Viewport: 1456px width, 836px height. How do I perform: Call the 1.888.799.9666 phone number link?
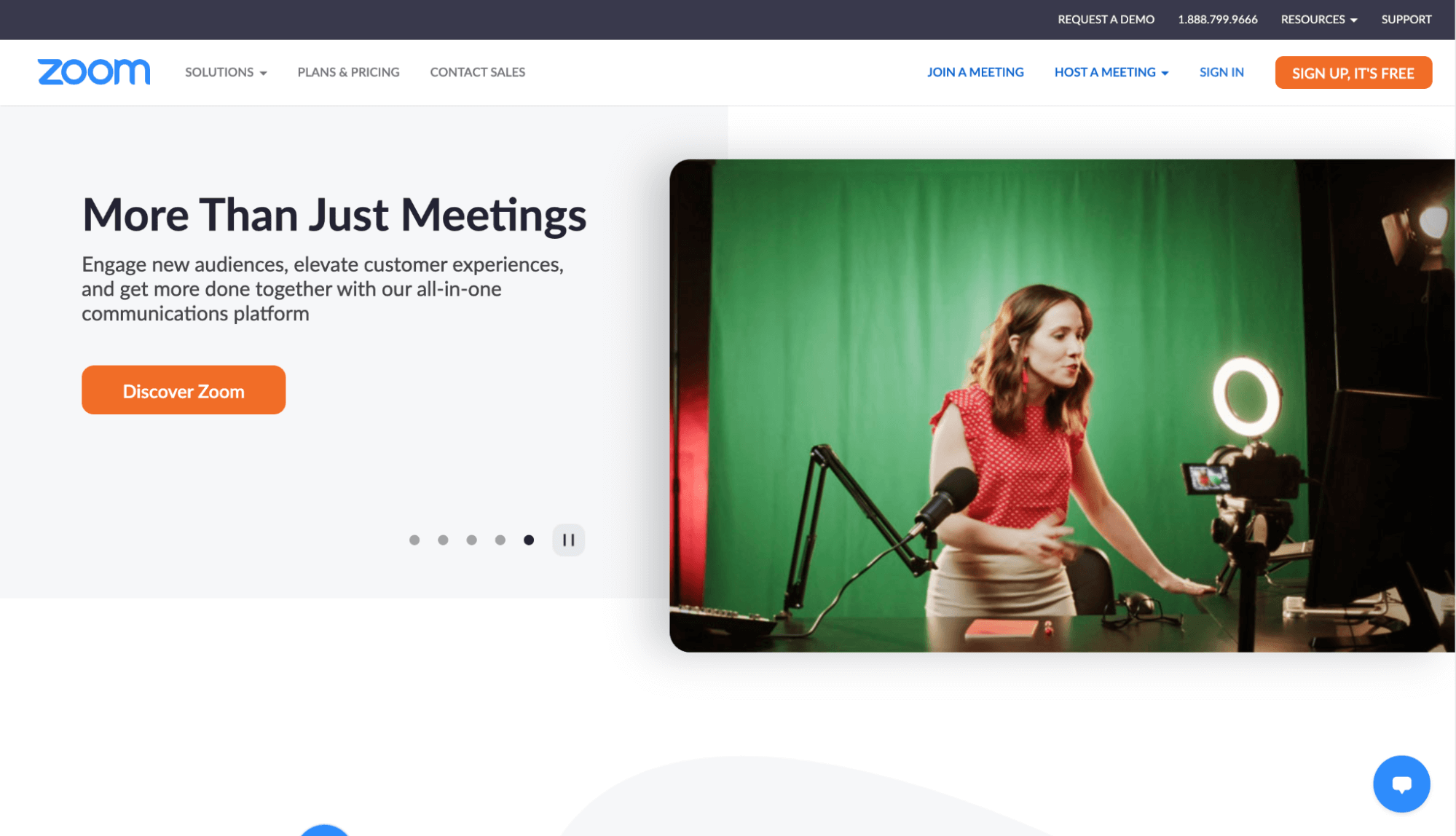coord(1217,19)
